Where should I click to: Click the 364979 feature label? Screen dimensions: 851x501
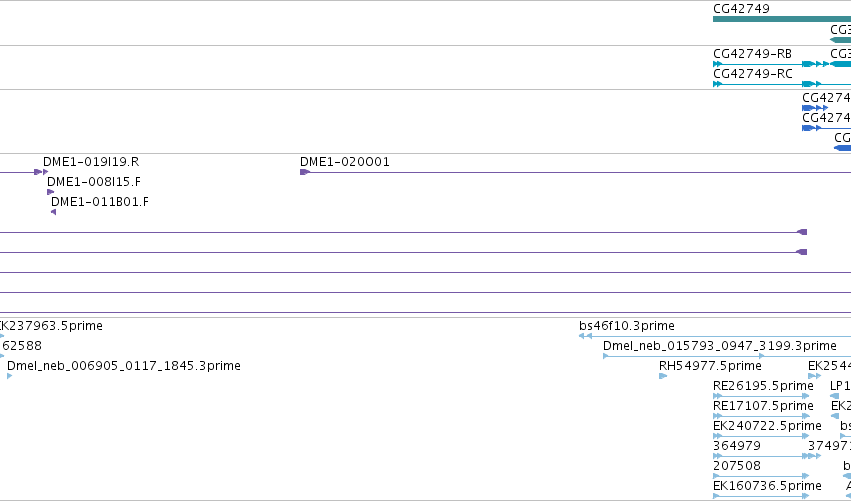736,446
